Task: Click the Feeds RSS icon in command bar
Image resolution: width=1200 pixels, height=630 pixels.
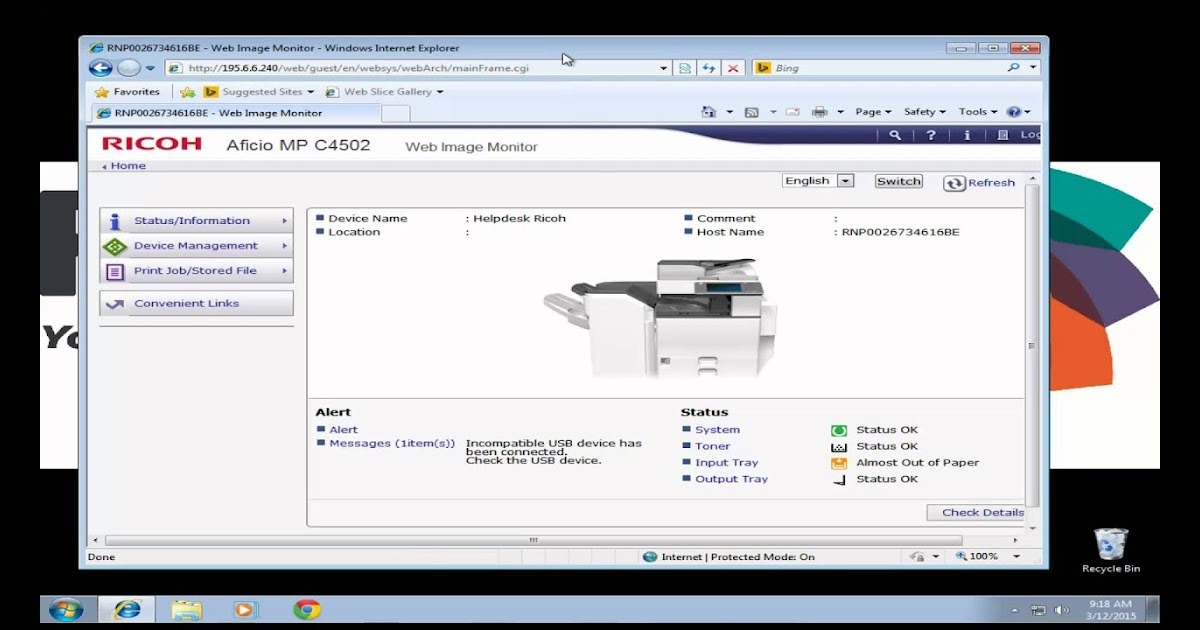Action: tap(752, 112)
